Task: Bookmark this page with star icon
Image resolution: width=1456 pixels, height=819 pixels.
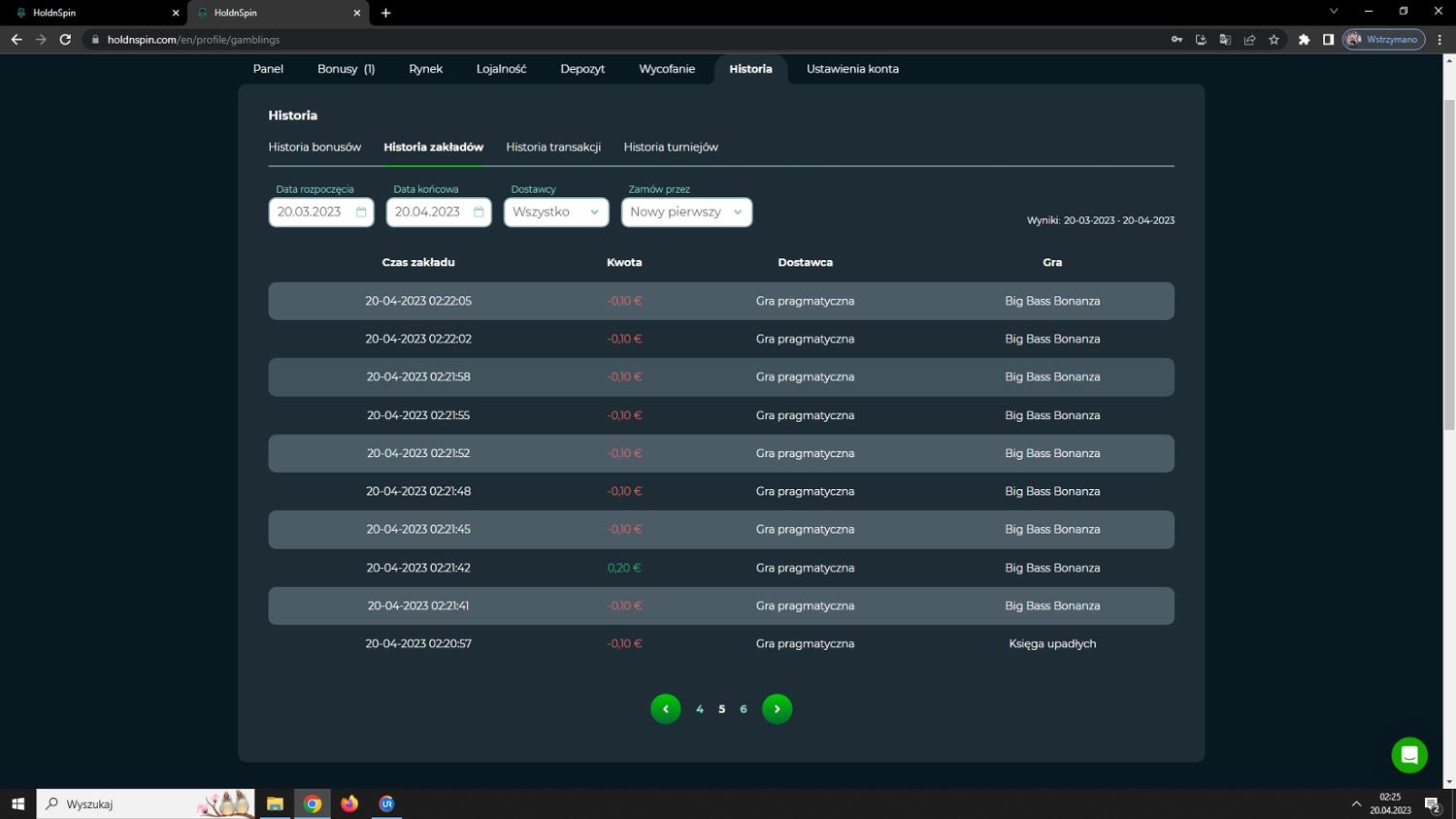Action: tap(1274, 40)
